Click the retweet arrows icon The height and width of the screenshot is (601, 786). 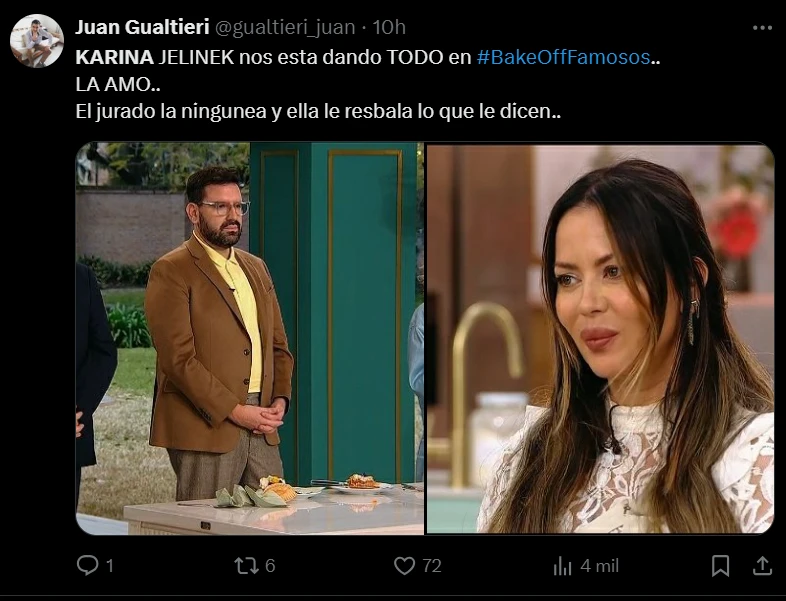247,565
